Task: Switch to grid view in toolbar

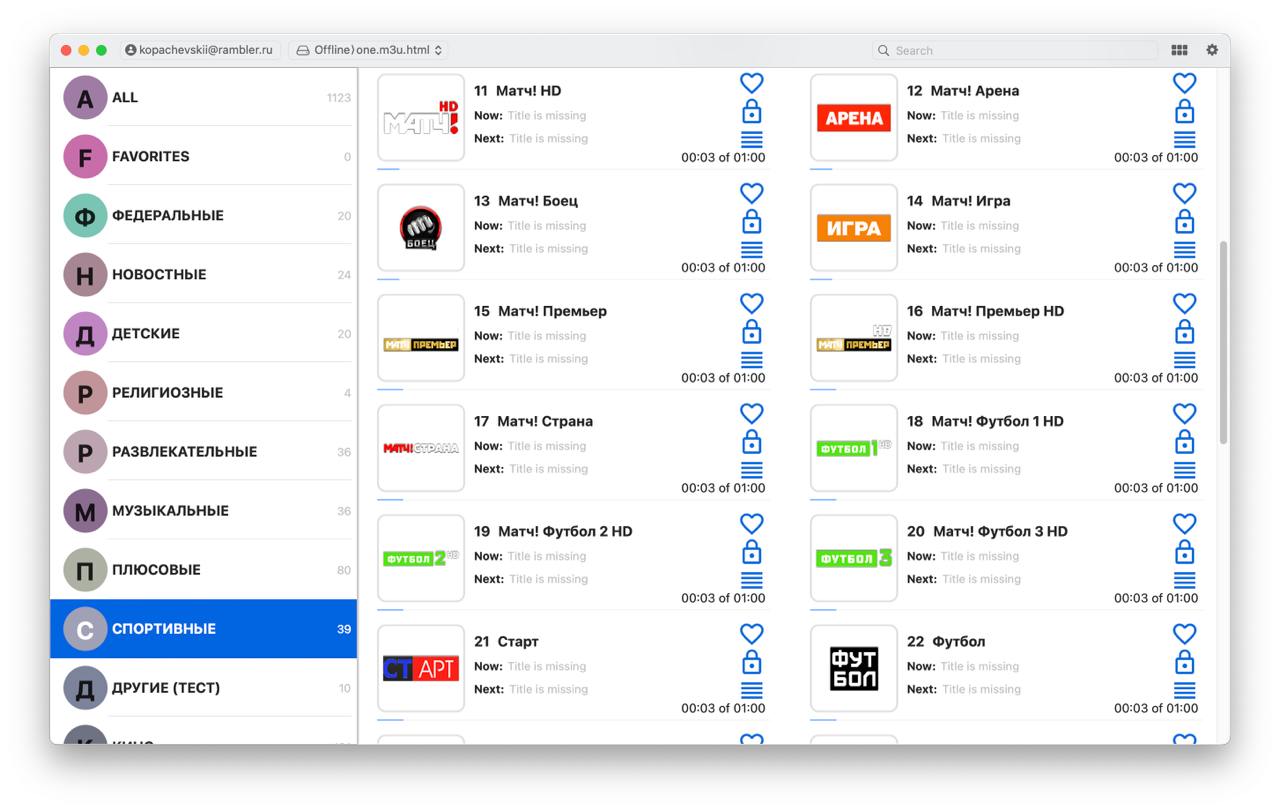Action: [1179, 50]
